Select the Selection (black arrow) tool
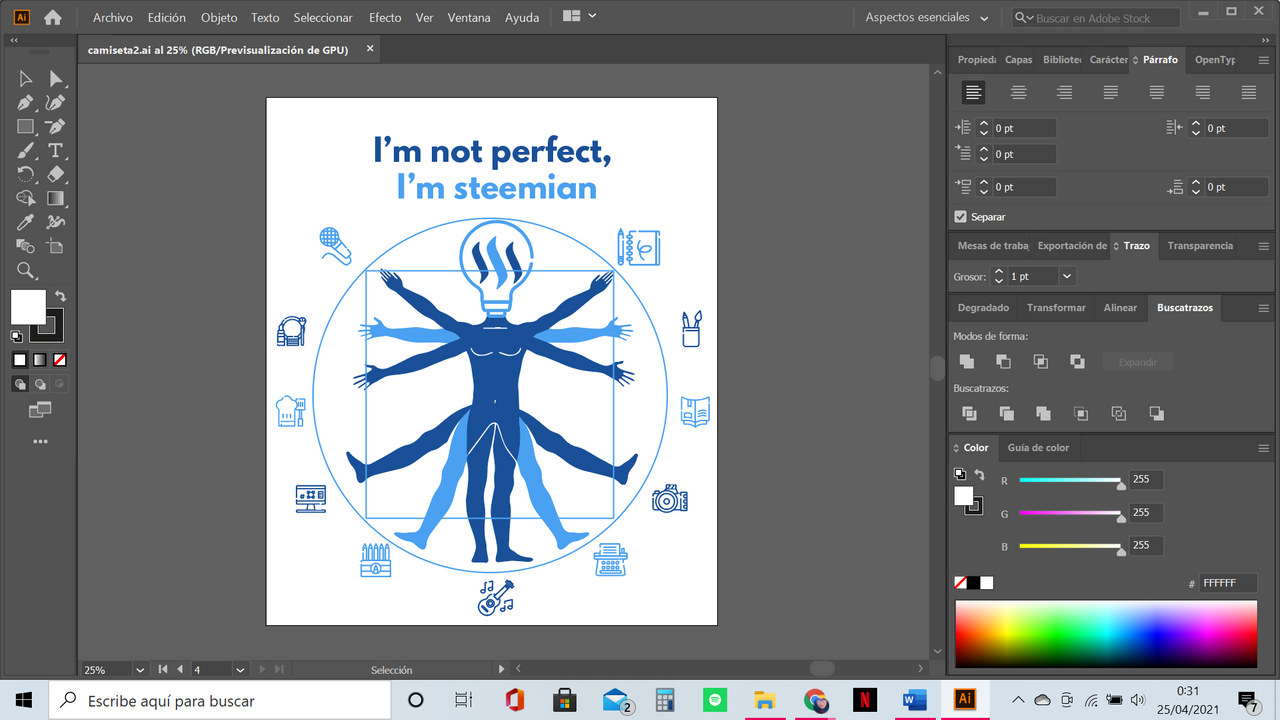Viewport: 1280px width, 720px height. (26, 79)
